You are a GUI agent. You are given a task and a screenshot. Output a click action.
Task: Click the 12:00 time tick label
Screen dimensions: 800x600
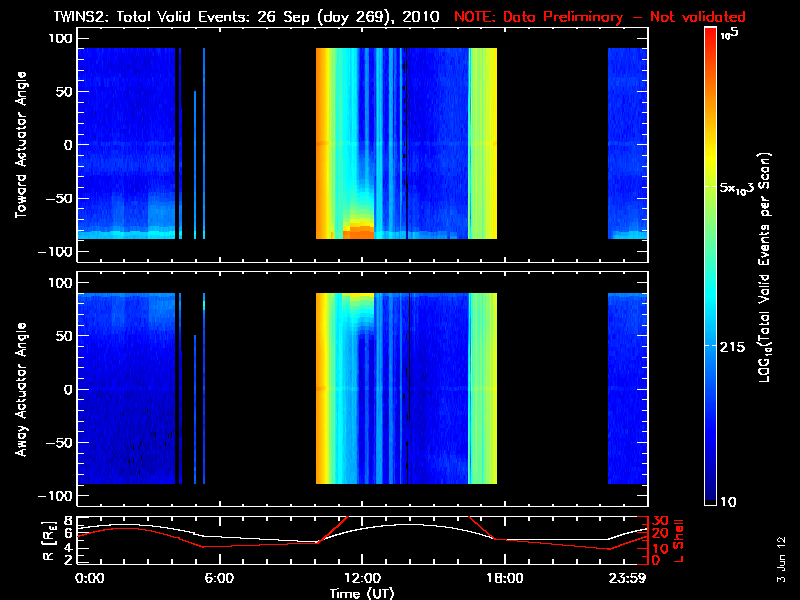click(x=361, y=578)
